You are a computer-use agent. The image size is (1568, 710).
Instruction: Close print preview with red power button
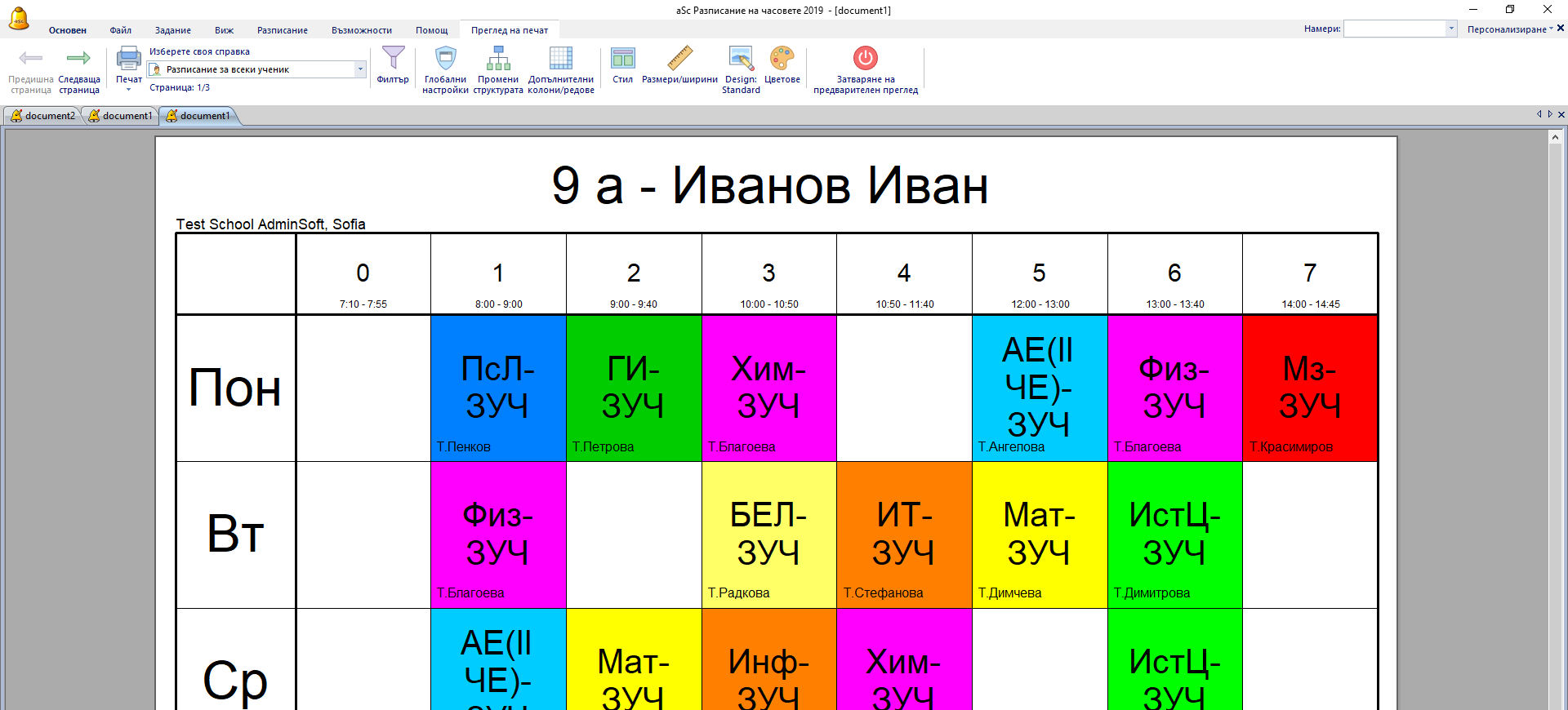[x=865, y=60]
